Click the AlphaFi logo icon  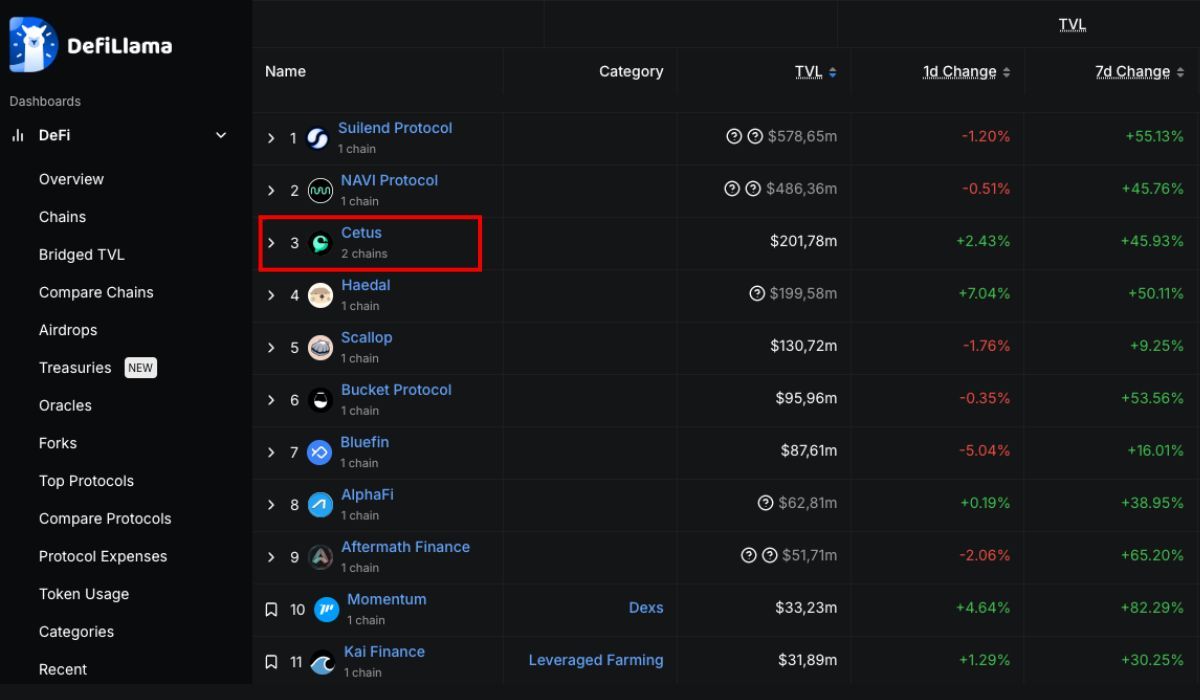tap(320, 505)
